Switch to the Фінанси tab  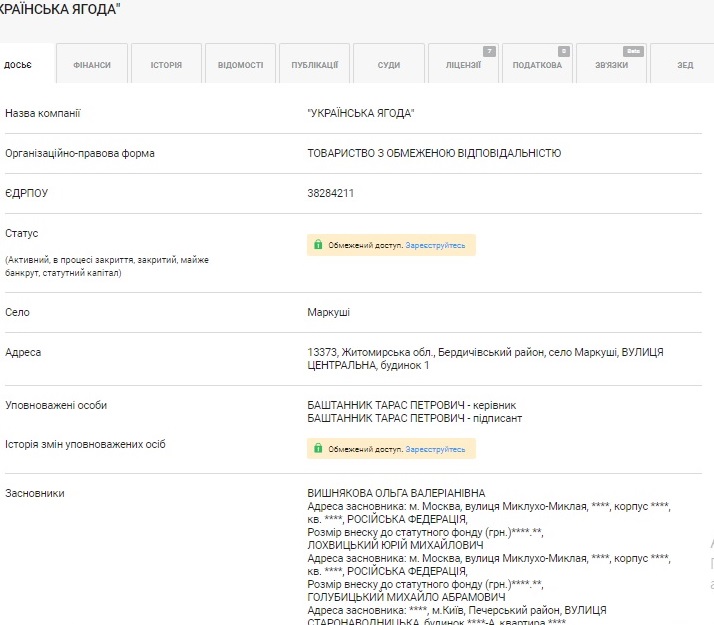tap(92, 65)
